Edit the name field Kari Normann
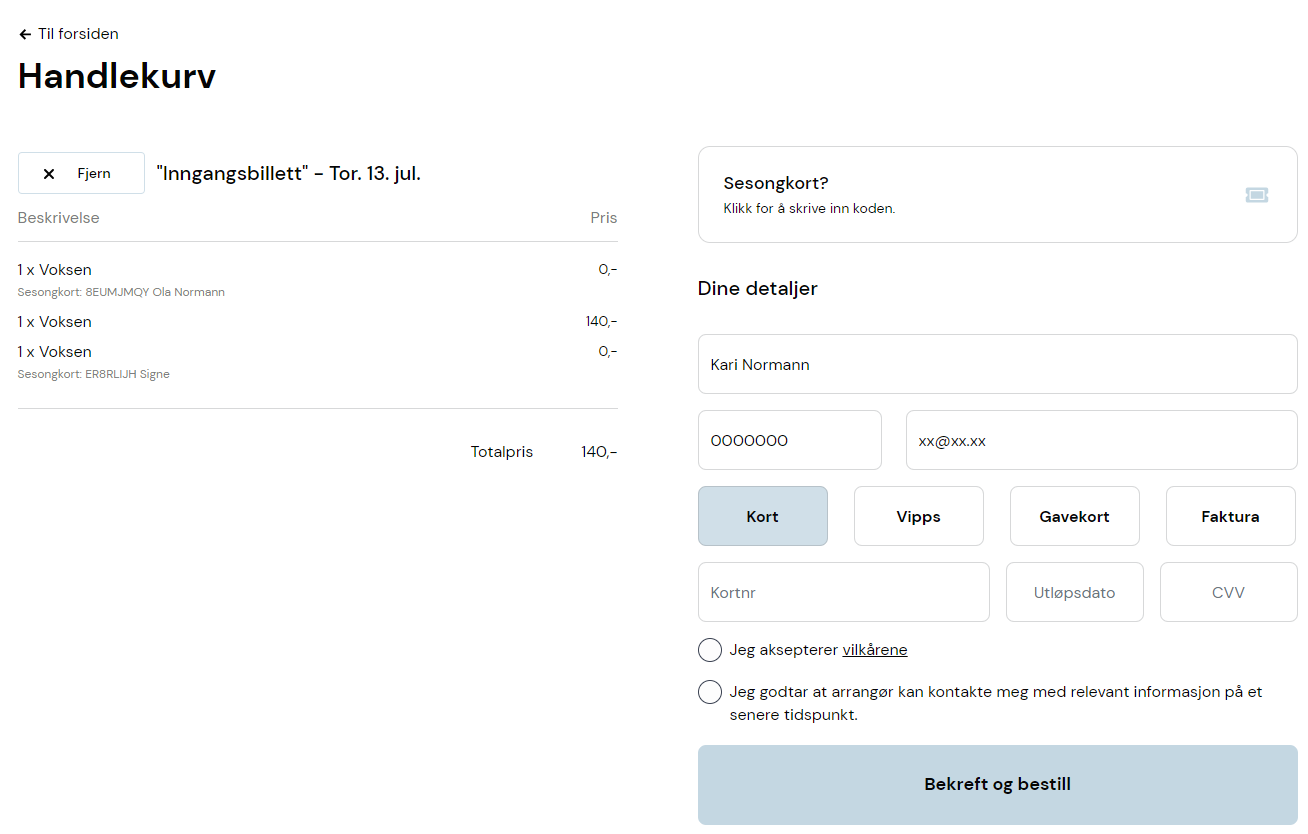This screenshot has width=1308, height=834. tap(998, 364)
